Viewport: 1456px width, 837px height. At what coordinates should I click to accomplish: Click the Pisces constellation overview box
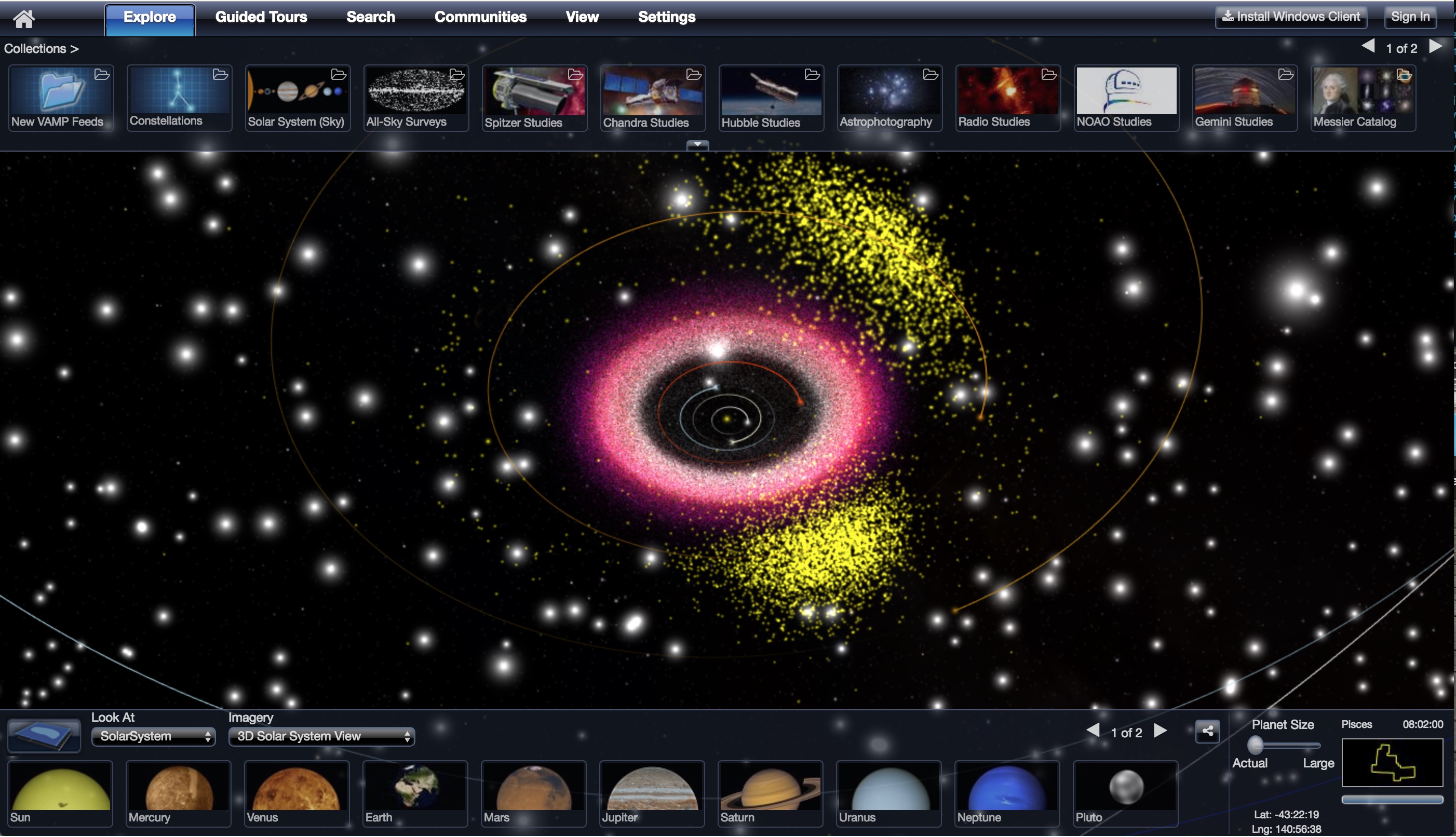coord(1392,763)
